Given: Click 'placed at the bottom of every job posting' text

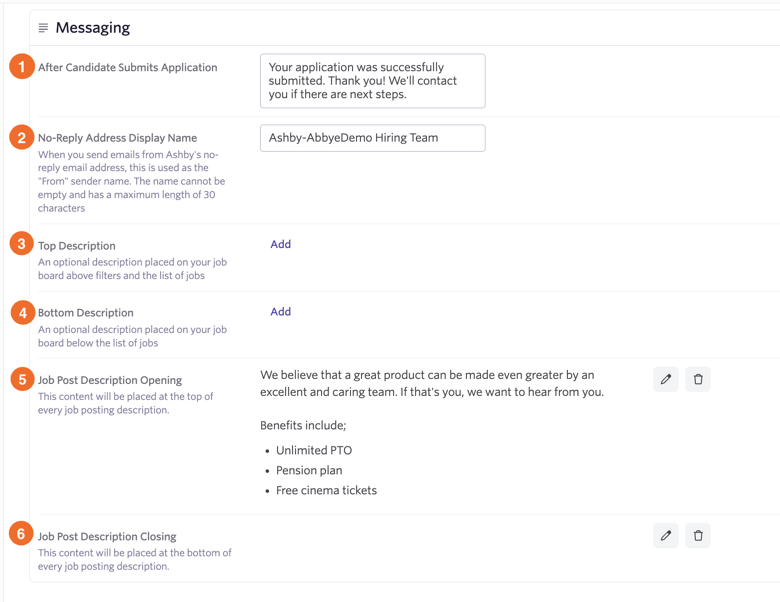Looking at the screenshot, I should 135,559.
